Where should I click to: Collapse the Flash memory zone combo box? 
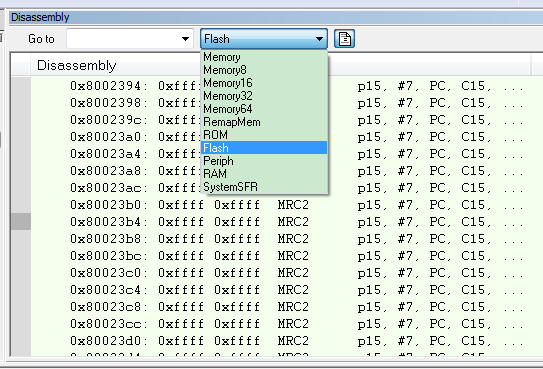pos(264,38)
